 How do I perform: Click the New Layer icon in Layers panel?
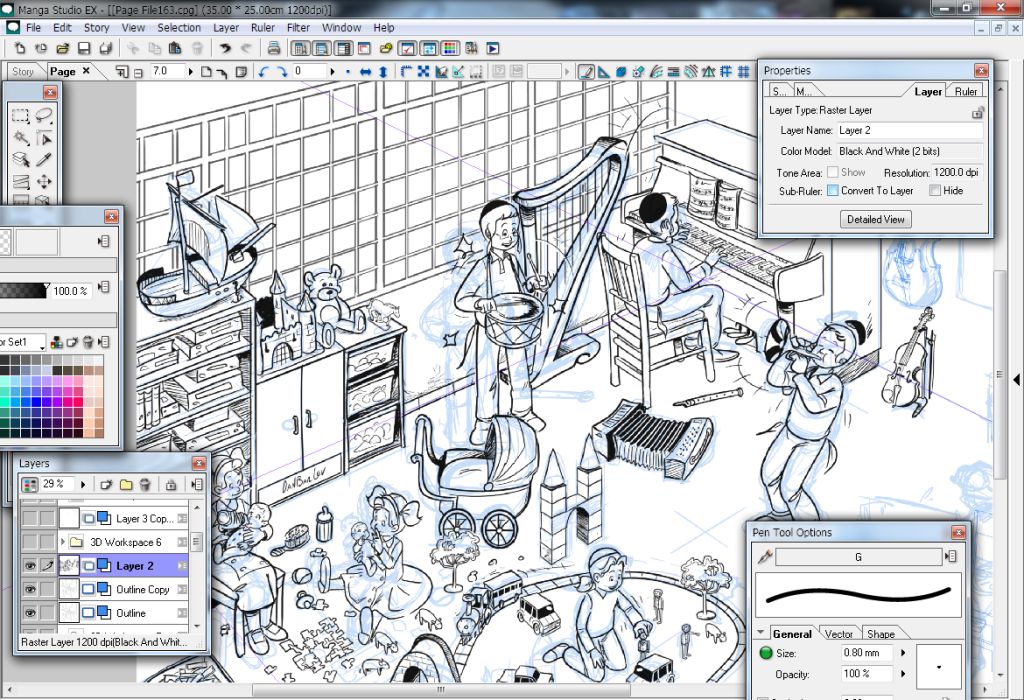click(106, 485)
